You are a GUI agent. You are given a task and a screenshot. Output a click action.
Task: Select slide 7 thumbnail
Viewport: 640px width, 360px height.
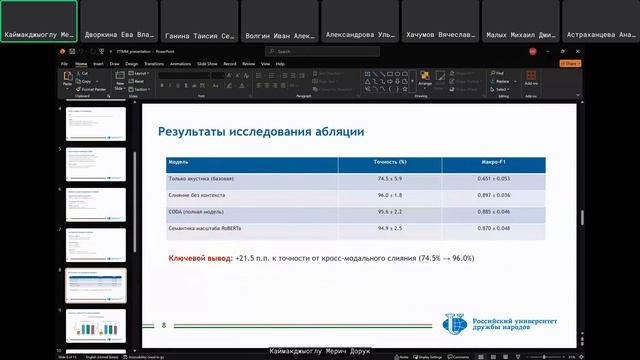tap(96, 245)
